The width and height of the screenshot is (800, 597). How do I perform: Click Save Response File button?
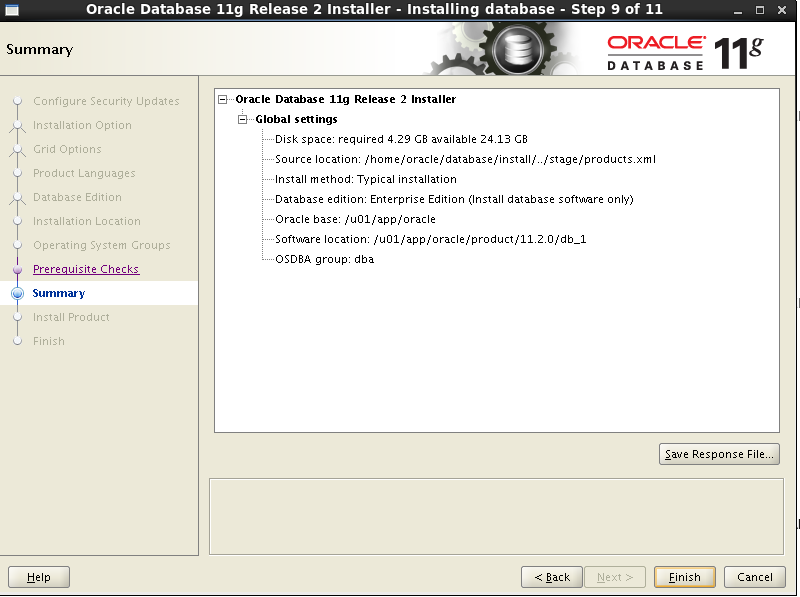pyautogui.click(x=719, y=454)
